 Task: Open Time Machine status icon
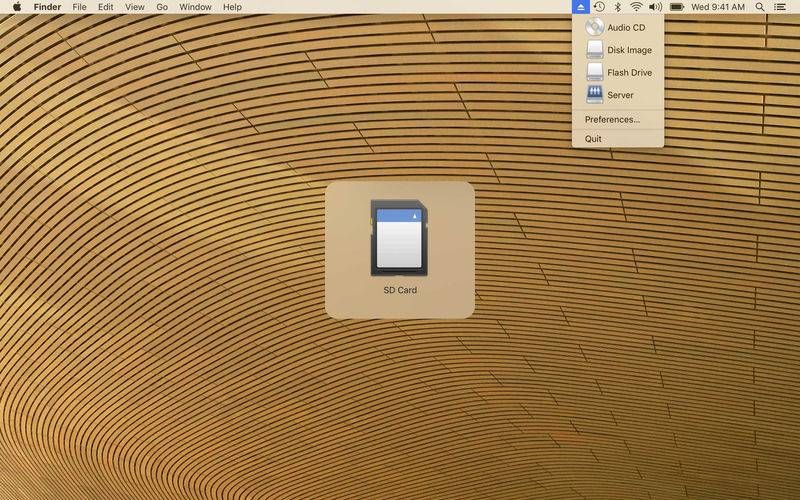click(599, 7)
